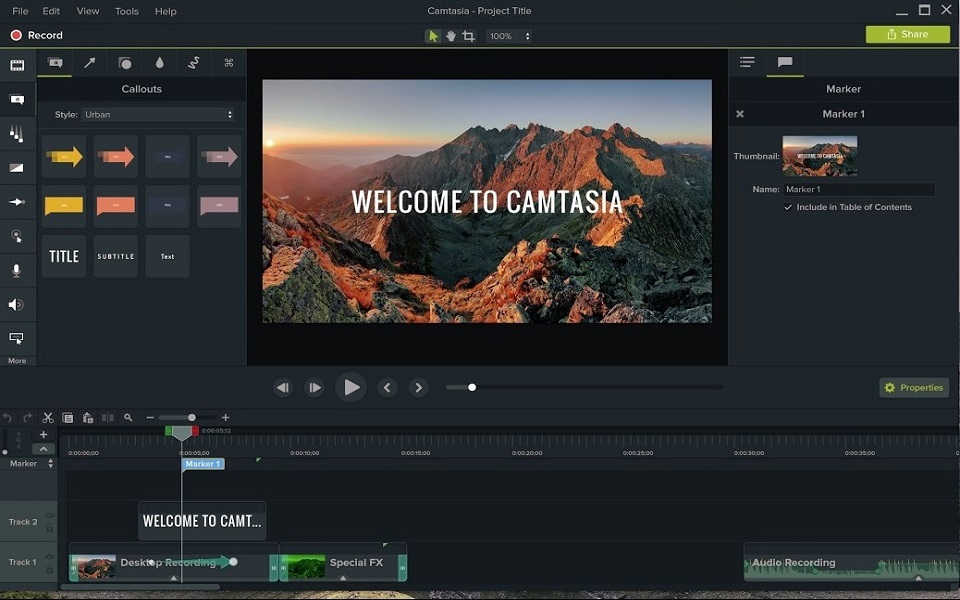Viewport: 960px width, 600px height.
Task: Choose the orange speech bubble callout
Action: pyautogui.click(x=116, y=206)
